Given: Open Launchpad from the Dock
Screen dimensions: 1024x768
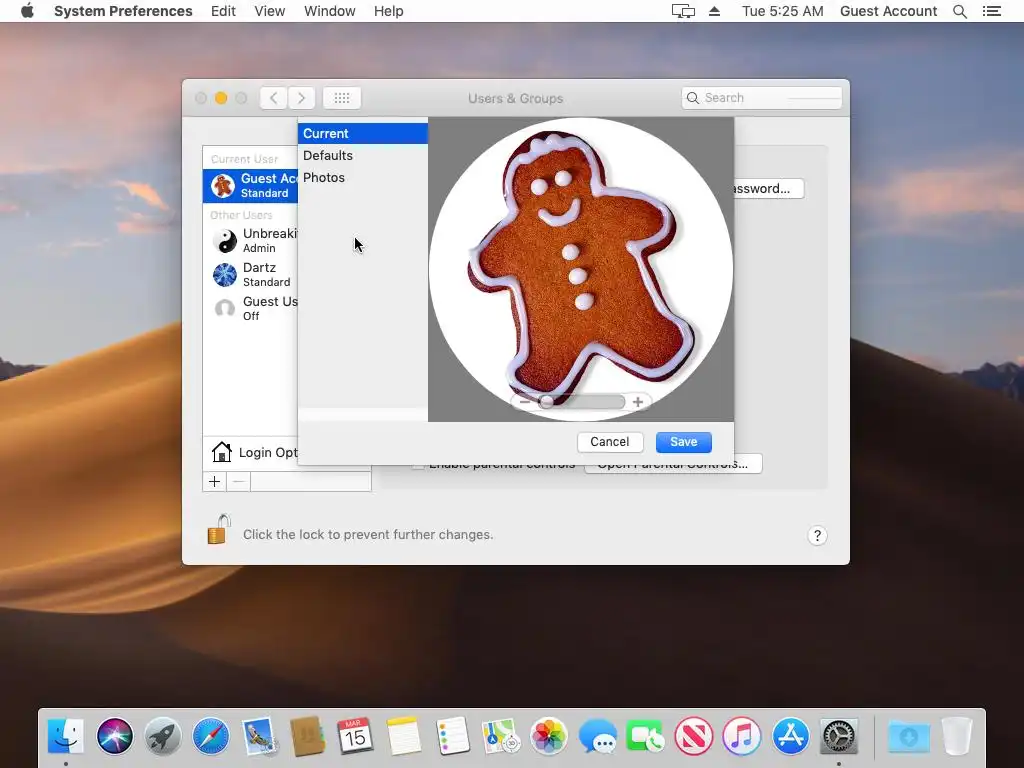Looking at the screenshot, I should point(163,736).
